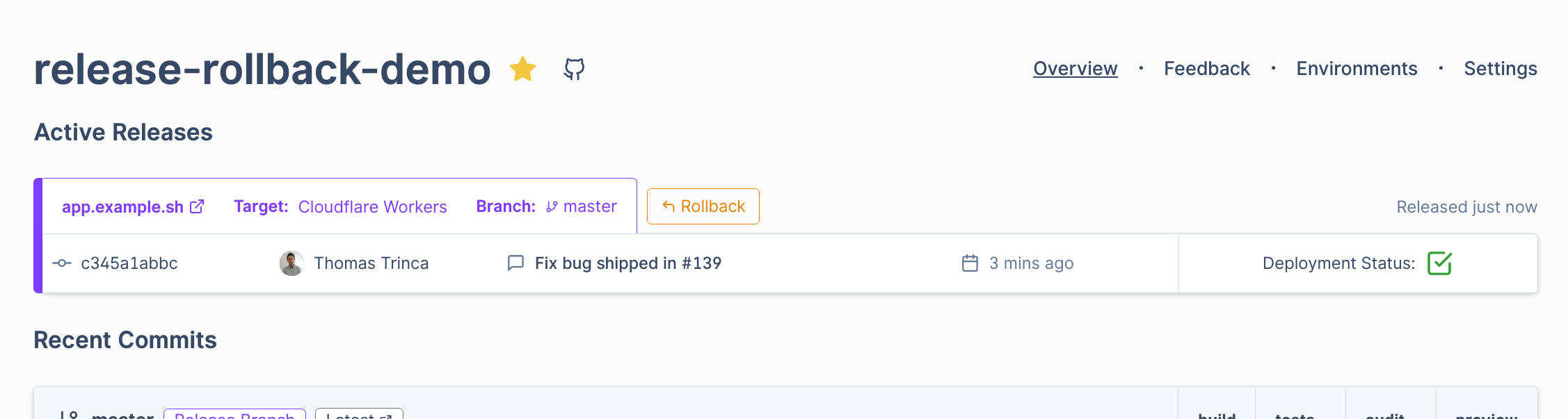Open the Overview tab
The width and height of the screenshot is (1568, 419).
point(1075,69)
